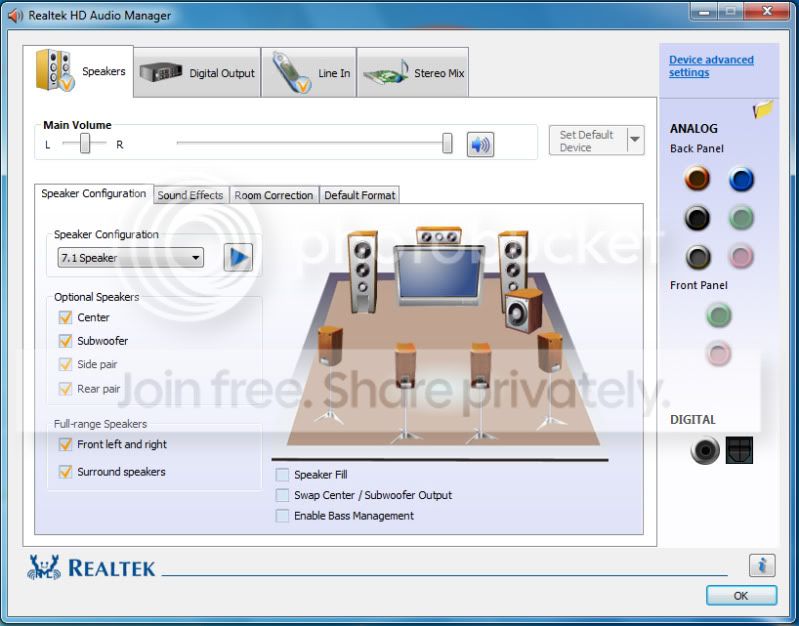Image resolution: width=799 pixels, height=626 pixels.
Task: Mute speakers with the volume icon button
Action: tap(480, 144)
